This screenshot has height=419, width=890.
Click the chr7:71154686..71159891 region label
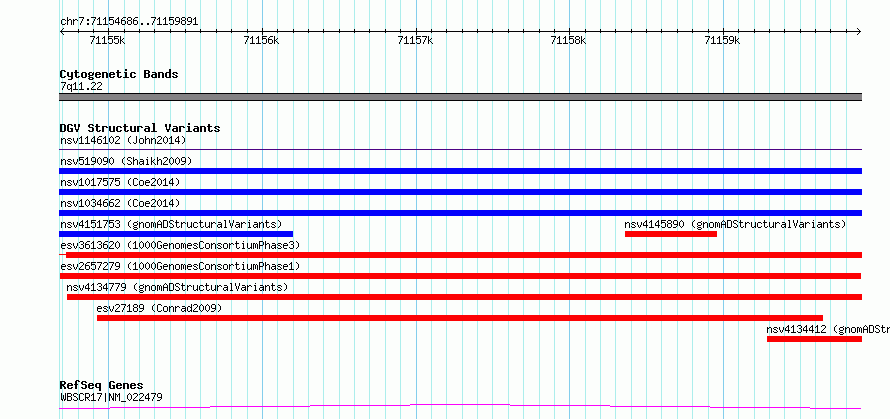tap(129, 22)
